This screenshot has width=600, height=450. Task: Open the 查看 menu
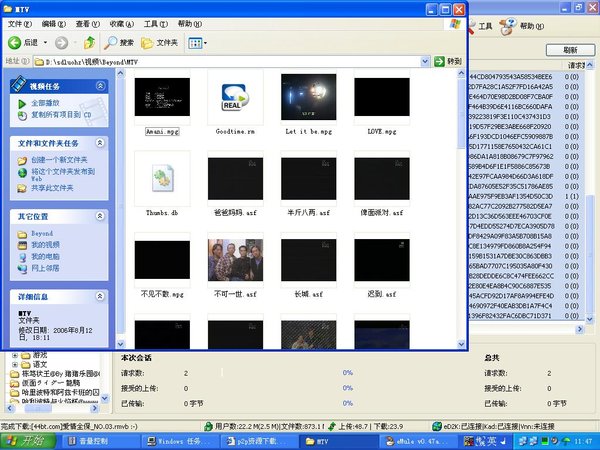tap(88, 24)
